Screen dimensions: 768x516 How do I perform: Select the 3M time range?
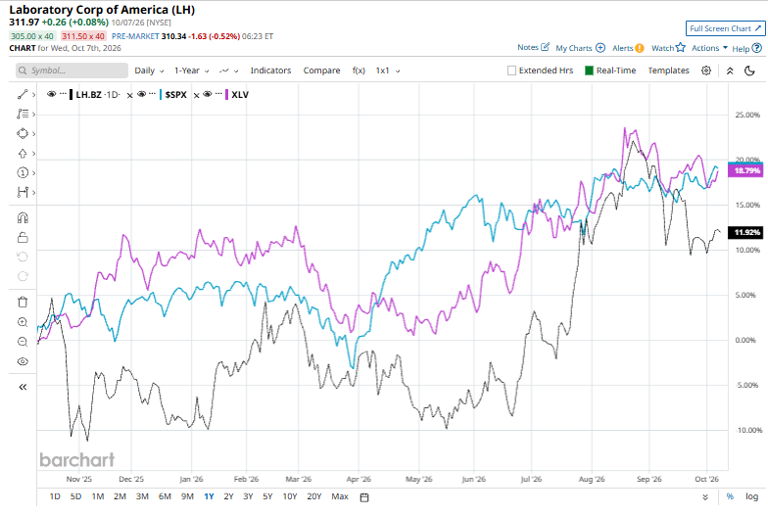[142, 496]
